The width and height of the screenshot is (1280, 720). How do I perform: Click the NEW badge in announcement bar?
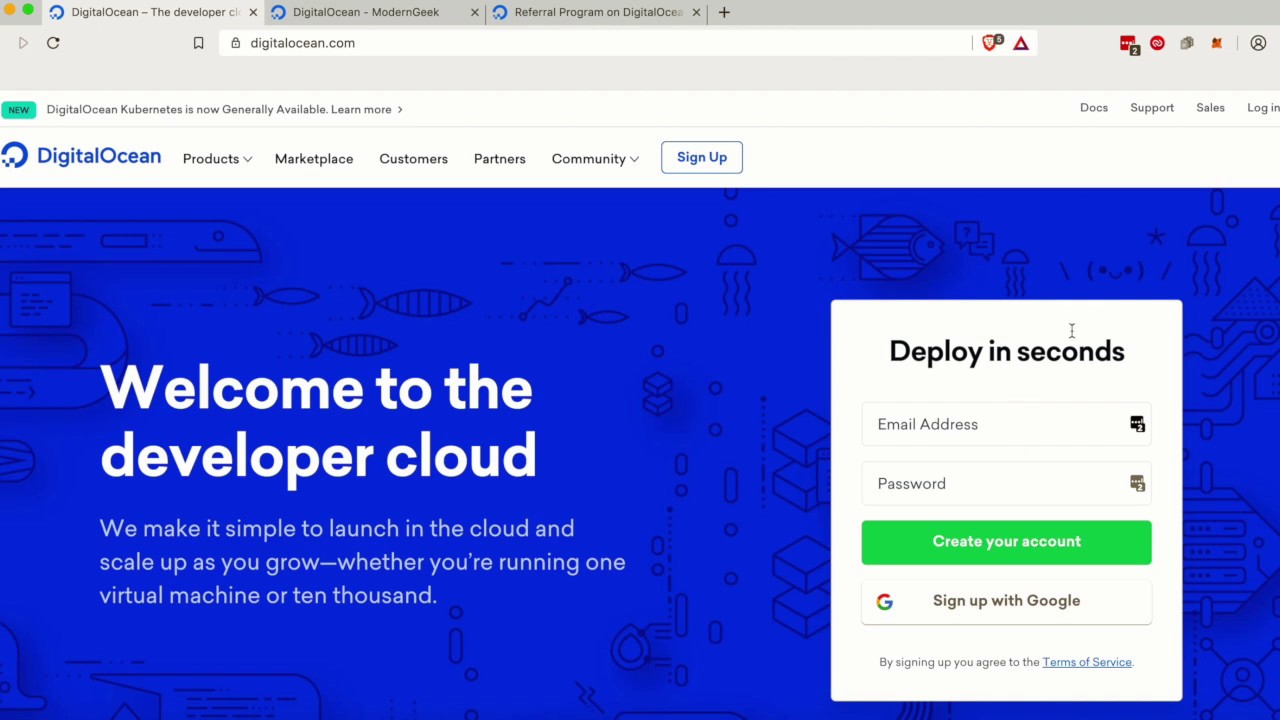[x=19, y=110]
